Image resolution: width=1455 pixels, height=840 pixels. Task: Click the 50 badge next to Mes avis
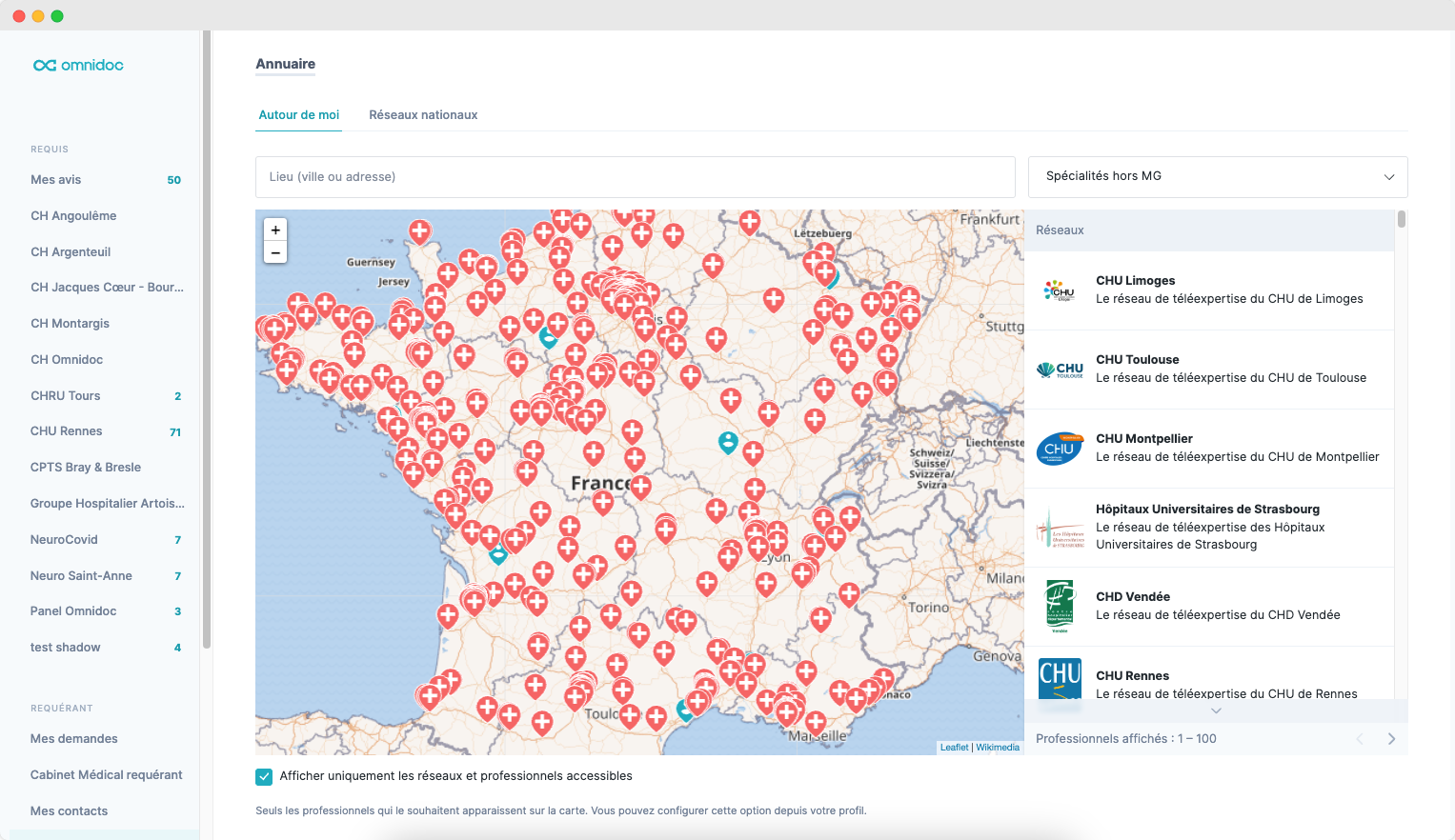click(x=174, y=180)
